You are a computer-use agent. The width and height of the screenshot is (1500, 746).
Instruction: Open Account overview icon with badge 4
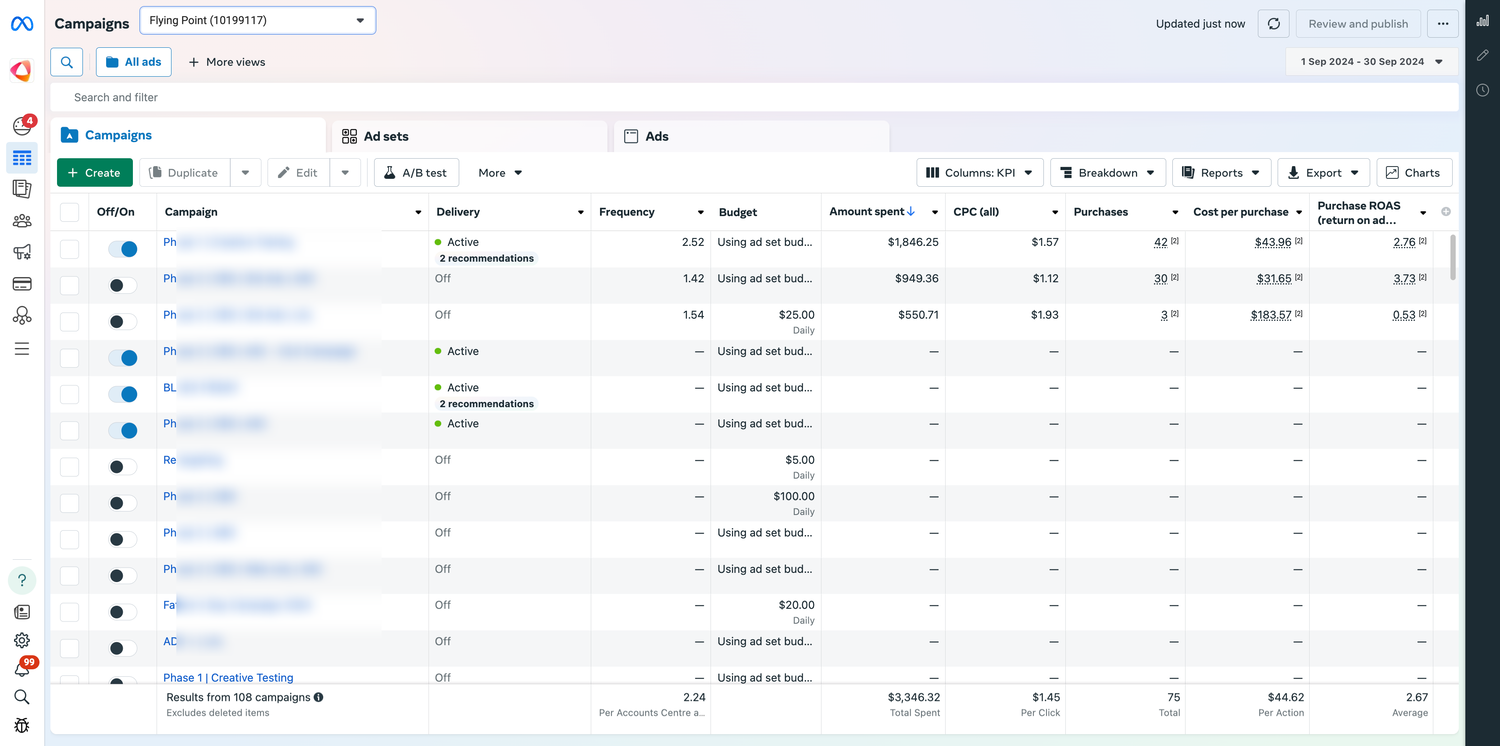(22, 125)
